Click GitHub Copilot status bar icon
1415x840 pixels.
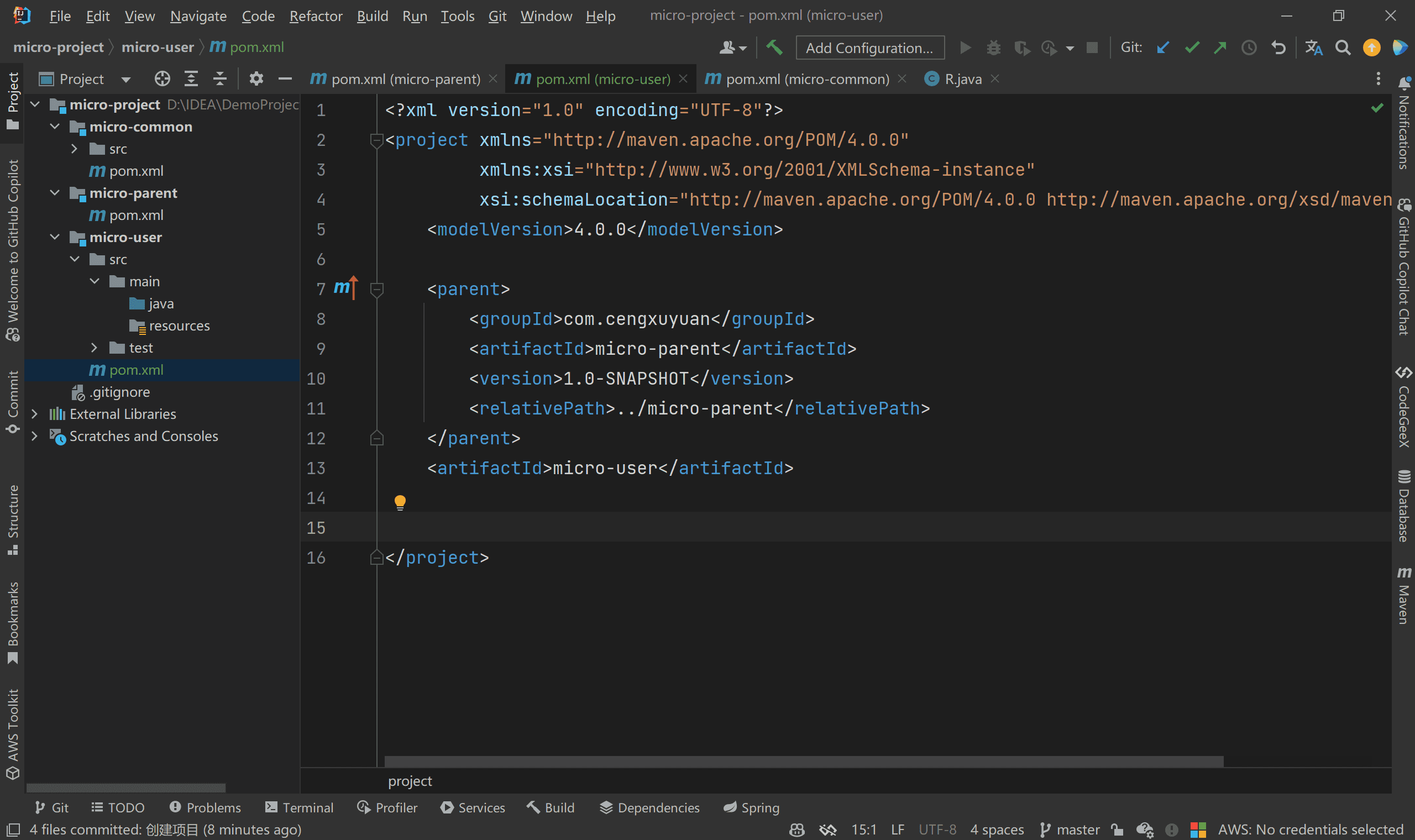pyautogui.click(x=797, y=830)
